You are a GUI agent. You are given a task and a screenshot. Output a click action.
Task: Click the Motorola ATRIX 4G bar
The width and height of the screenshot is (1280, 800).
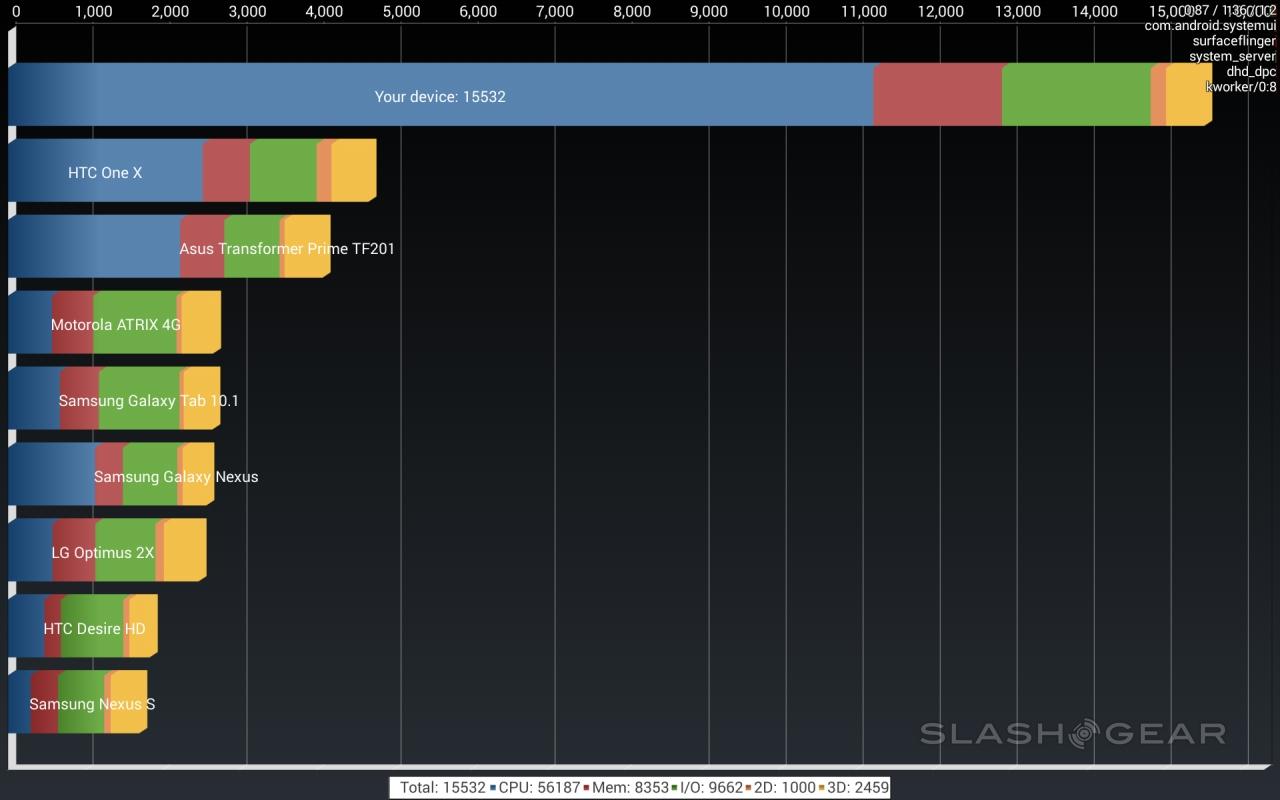click(x=116, y=325)
